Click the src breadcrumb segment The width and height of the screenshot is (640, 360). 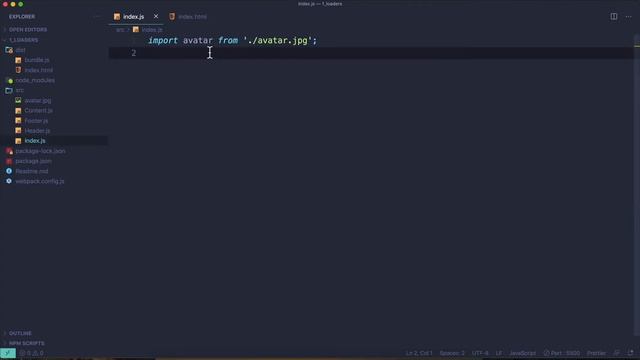point(120,30)
